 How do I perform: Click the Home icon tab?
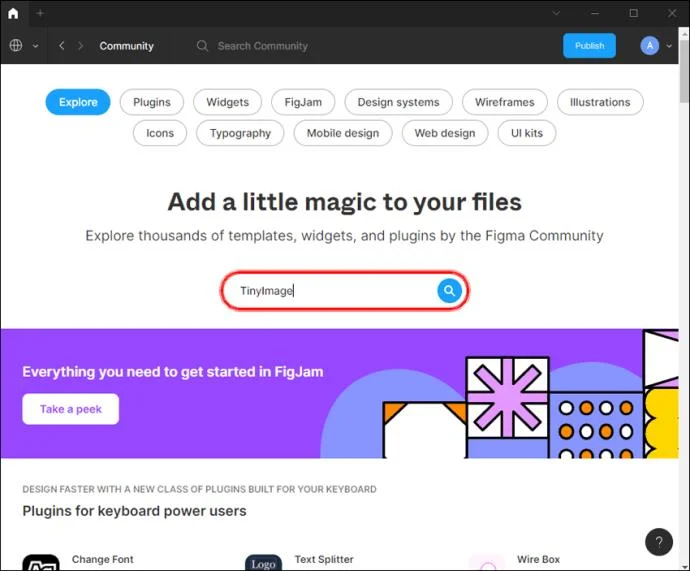click(x=13, y=13)
